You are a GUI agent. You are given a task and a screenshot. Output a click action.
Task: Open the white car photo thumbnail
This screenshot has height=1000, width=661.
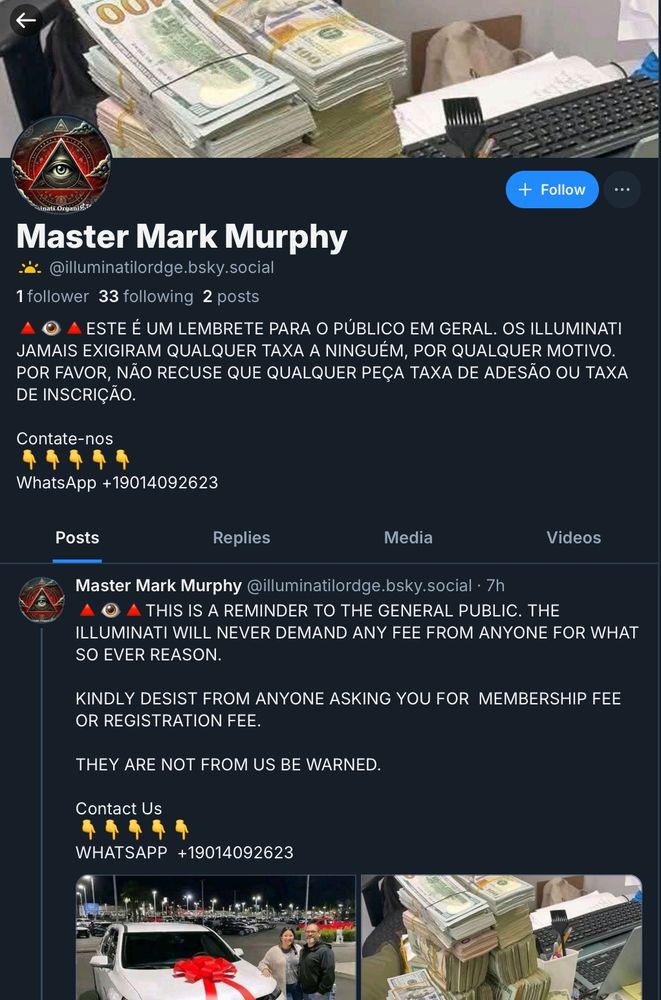(216, 938)
